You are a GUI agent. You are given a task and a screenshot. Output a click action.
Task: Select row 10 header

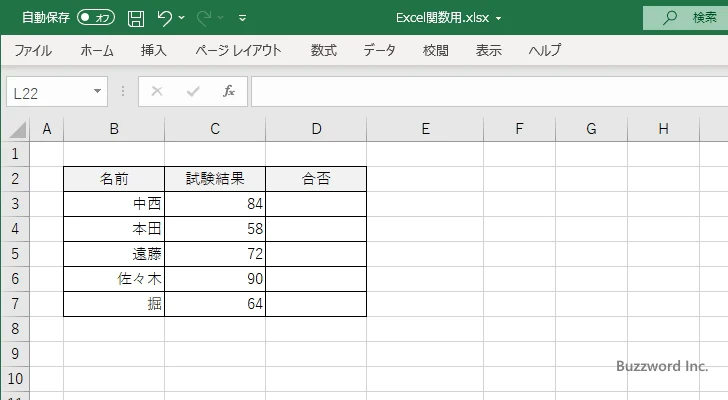point(15,379)
